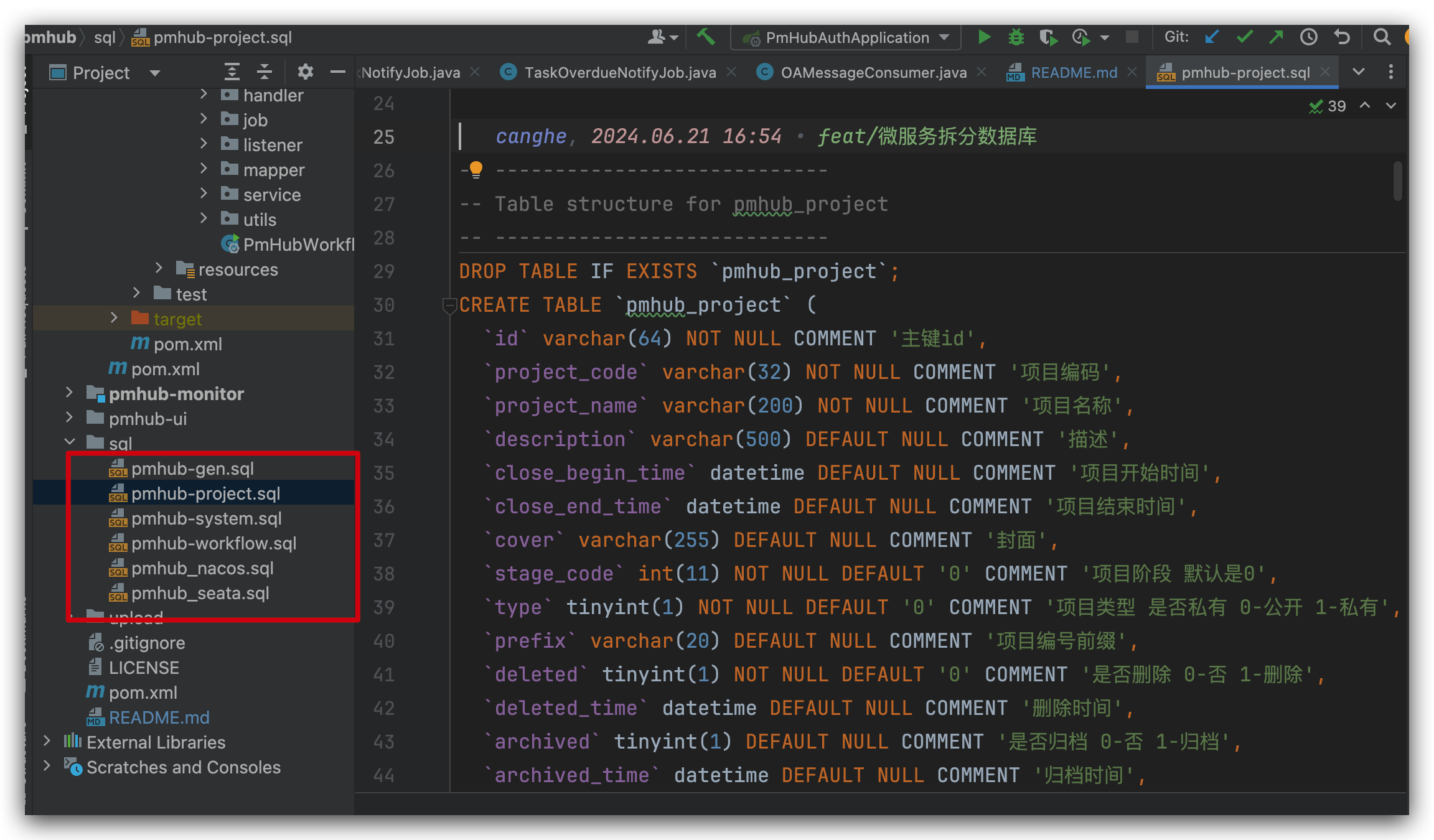Image resolution: width=1434 pixels, height=840 pixels.
Task: Open Project panel settings gear
Action: tap(305, 72)
